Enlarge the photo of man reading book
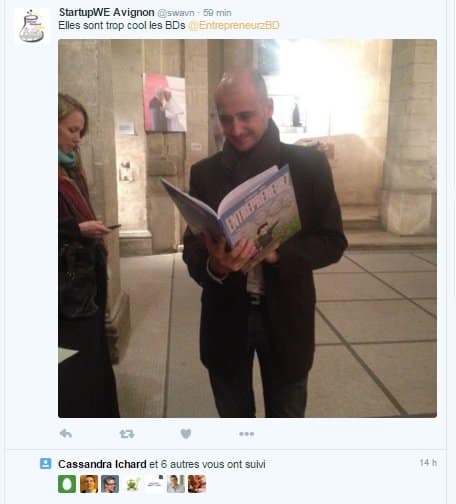The width and height of the screenshot is (456, 504). (x=247, y=228)
